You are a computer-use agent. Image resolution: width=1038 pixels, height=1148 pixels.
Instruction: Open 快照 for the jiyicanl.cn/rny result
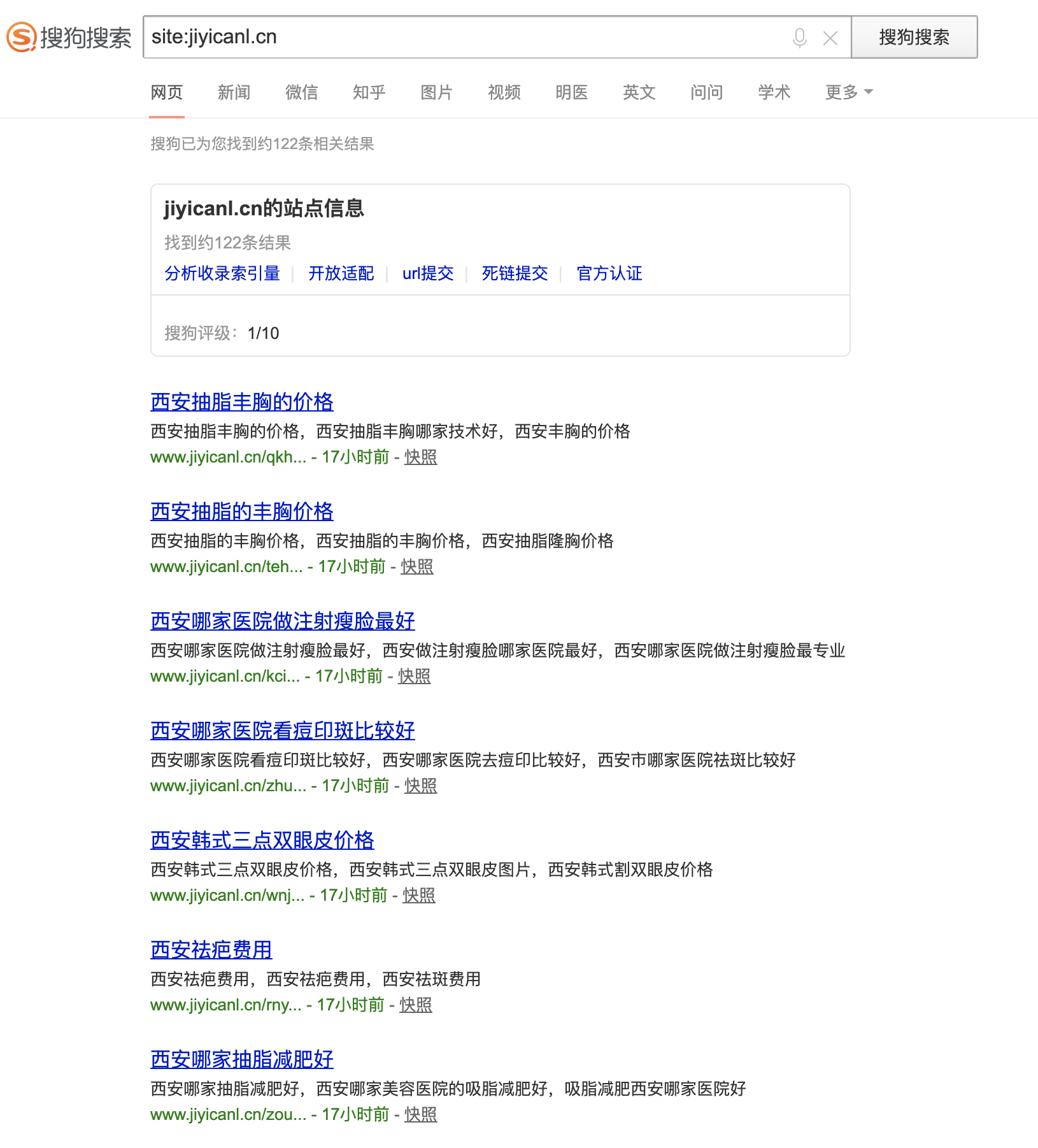coord(416,1005)
